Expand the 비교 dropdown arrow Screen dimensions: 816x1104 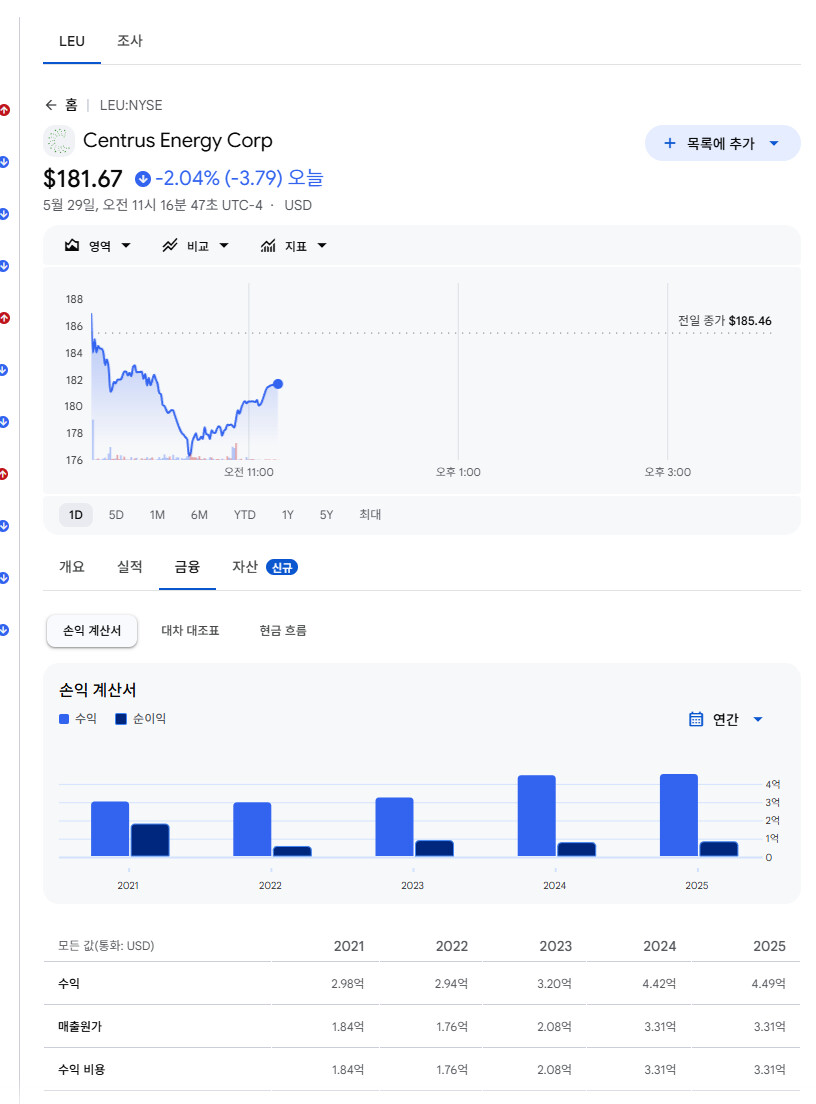click(224, 246)
